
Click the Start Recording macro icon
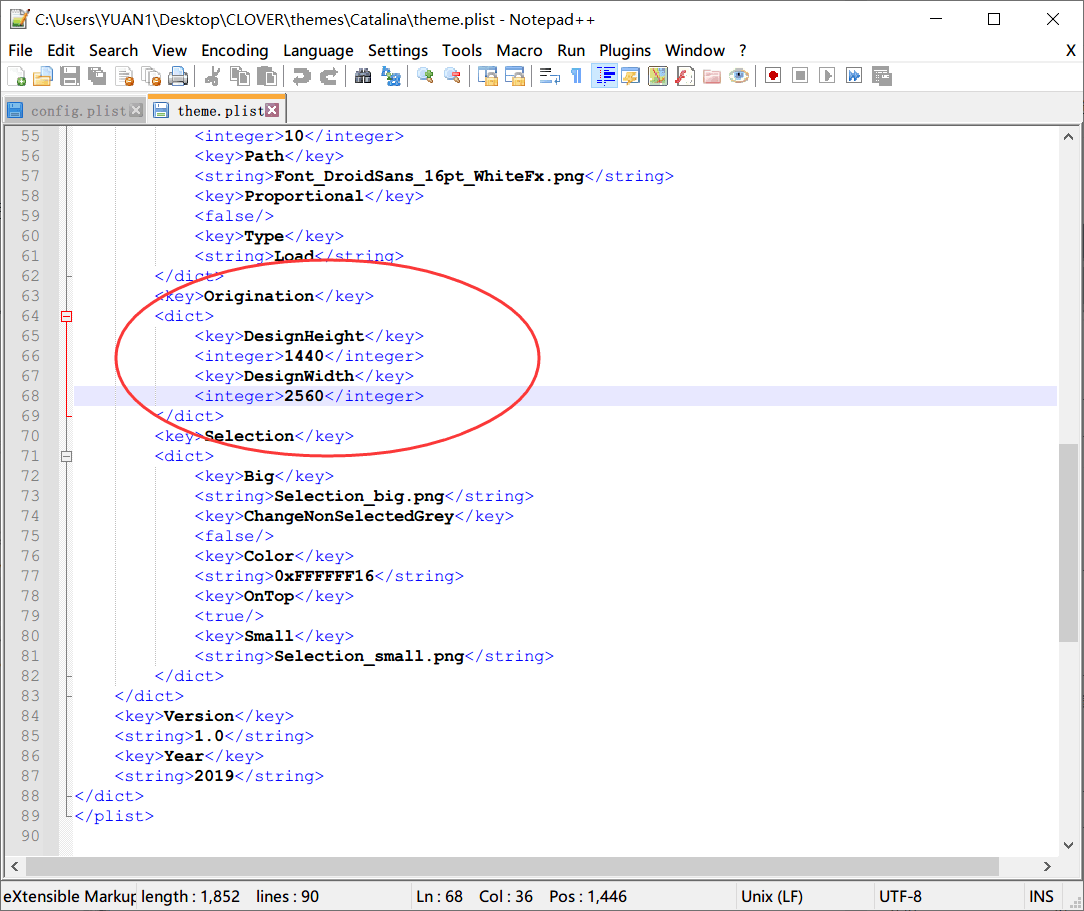click(773, 76)
